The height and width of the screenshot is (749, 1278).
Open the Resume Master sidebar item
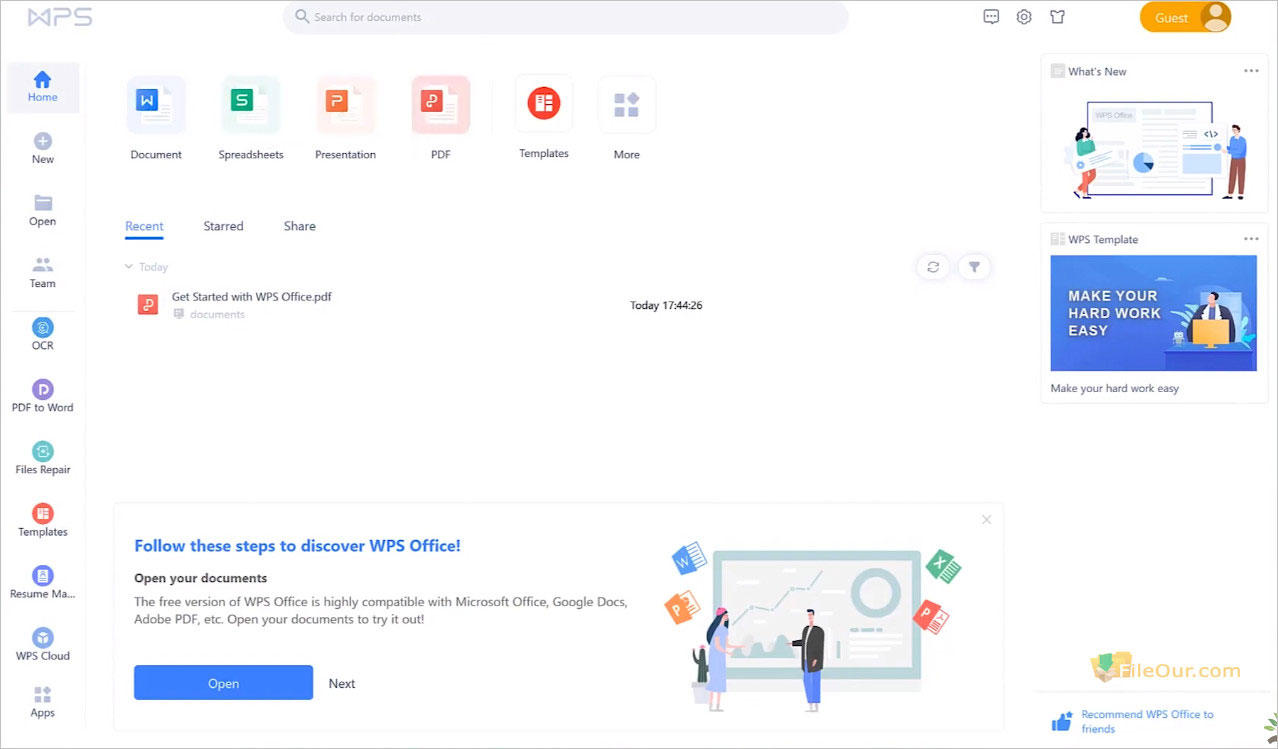42,583
